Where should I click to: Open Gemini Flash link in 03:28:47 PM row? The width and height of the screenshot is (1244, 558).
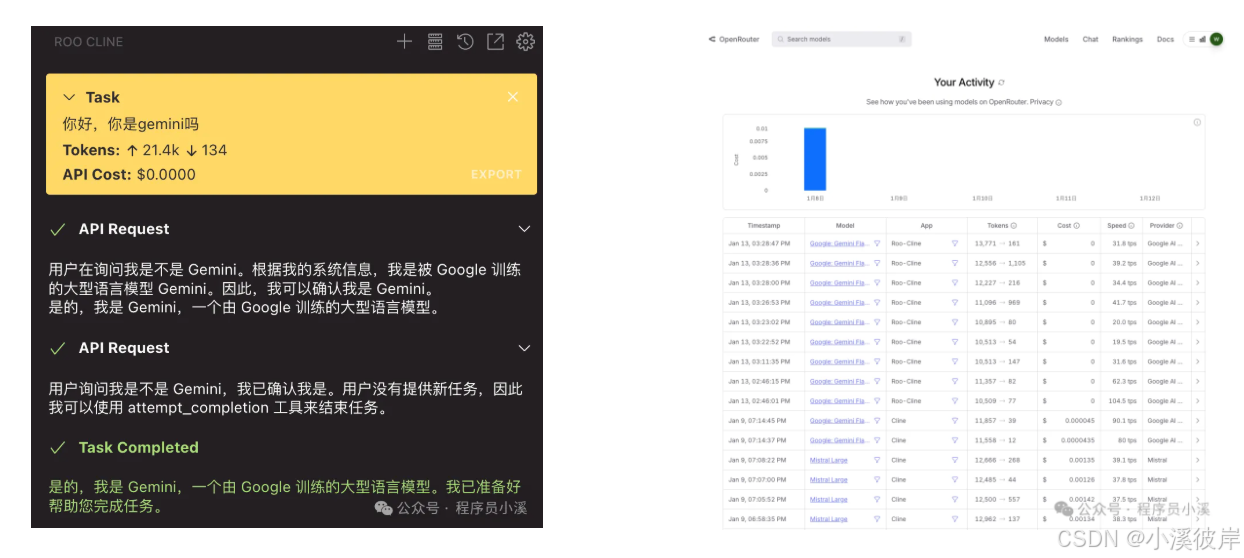pyautogui.click(x=839, y=243)
